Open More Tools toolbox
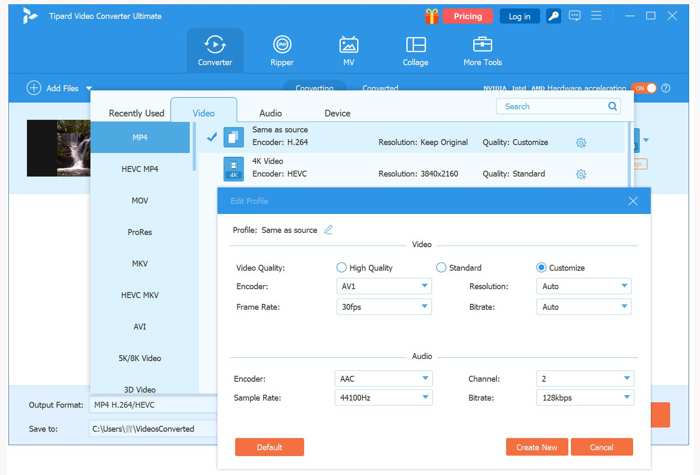700x475 pixels. 482,50
